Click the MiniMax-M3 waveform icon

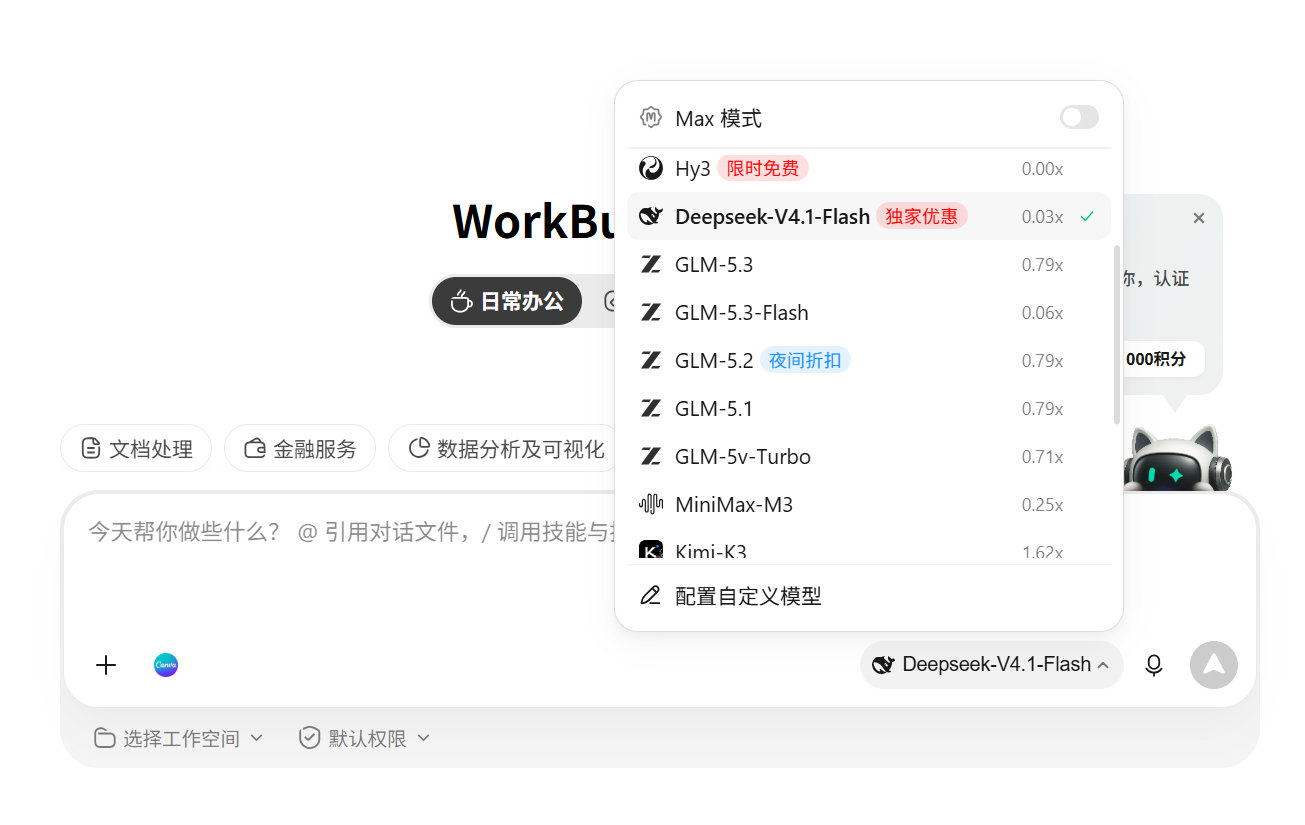click(x=651, y=504)
